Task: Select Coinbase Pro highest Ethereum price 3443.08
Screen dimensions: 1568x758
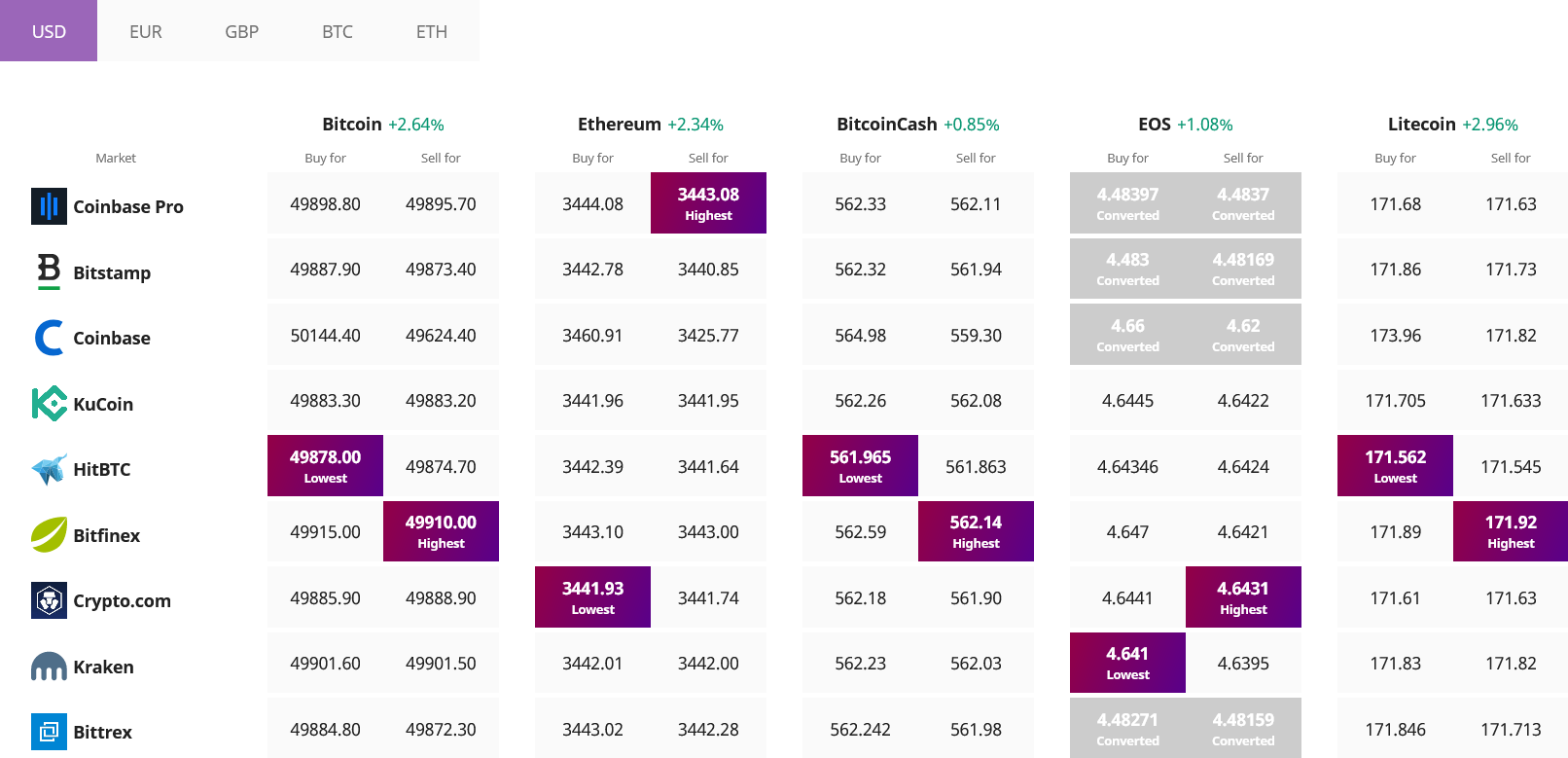Action: tap(708, 202)
